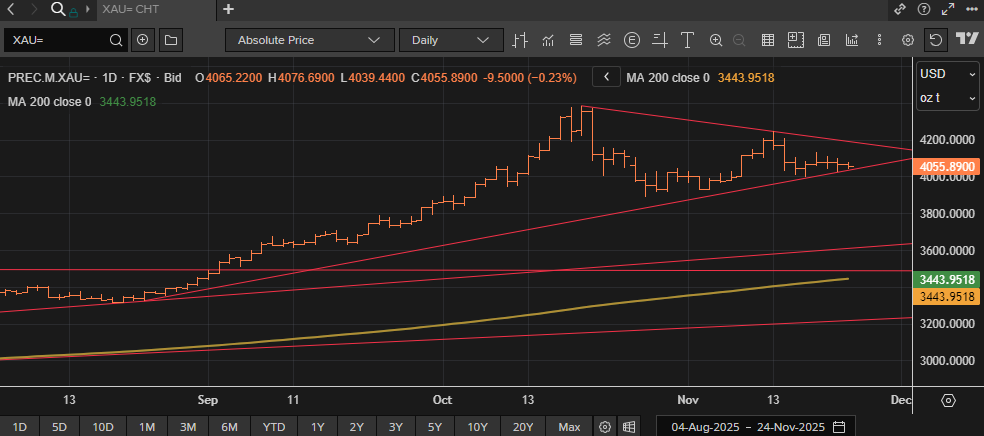Screen dimensions: 984x436
Task: Open the 'oz t' unit dropdown
Action: coord(947,98)
